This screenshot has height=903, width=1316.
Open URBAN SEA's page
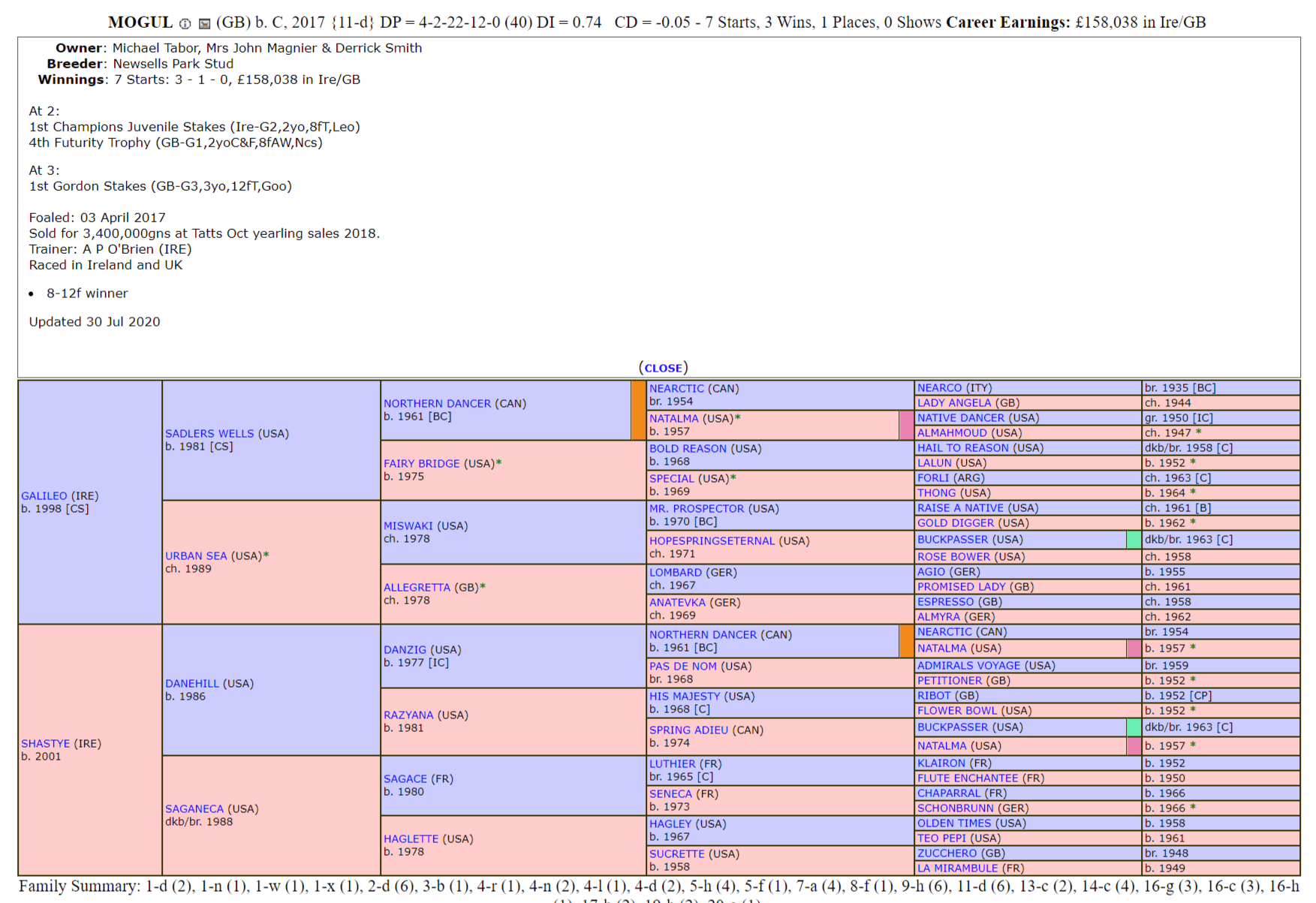pos(196,555)
